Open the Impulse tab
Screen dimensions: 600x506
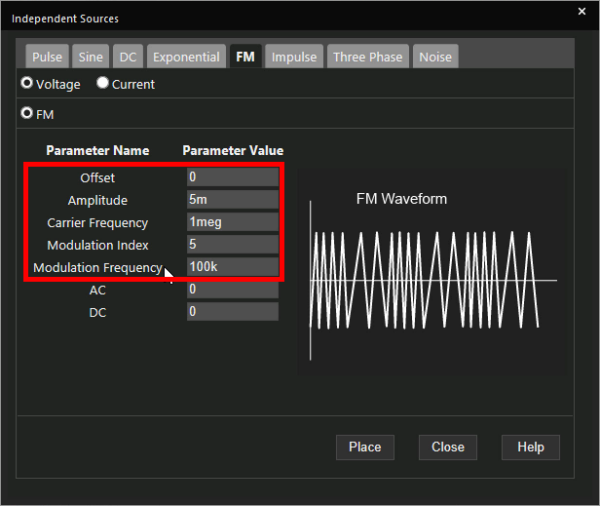294,57
